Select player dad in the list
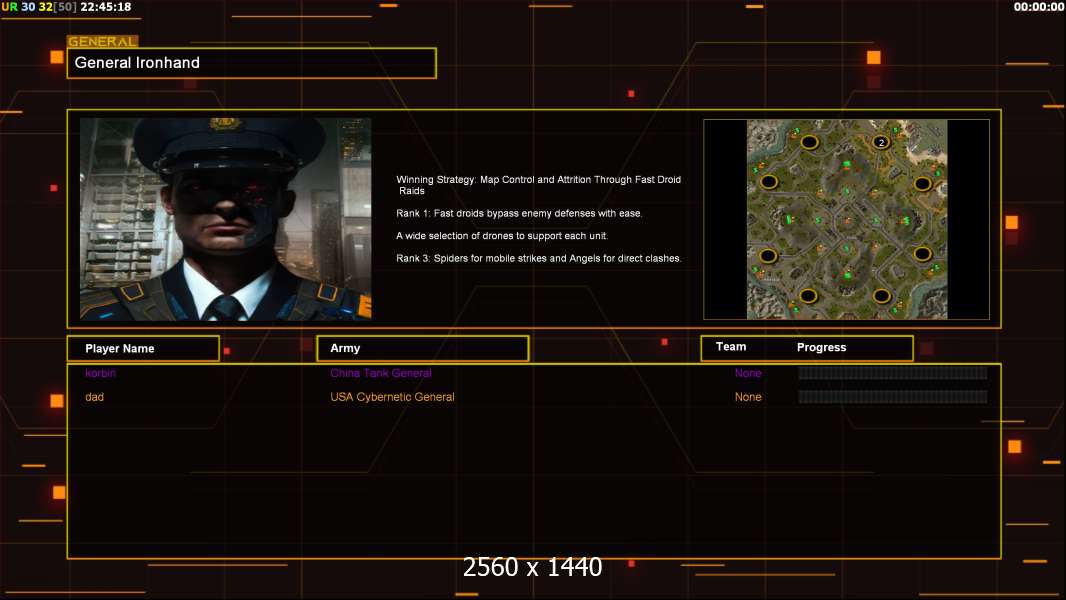The height and width of the screenshot is (600, 1066). (94, 397)
